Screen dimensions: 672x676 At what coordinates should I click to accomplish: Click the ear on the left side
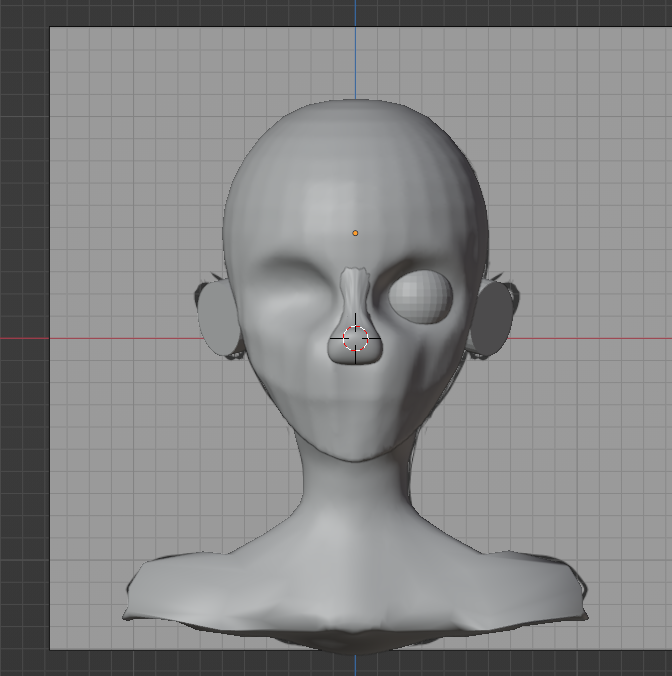click(x=216, y=319)
